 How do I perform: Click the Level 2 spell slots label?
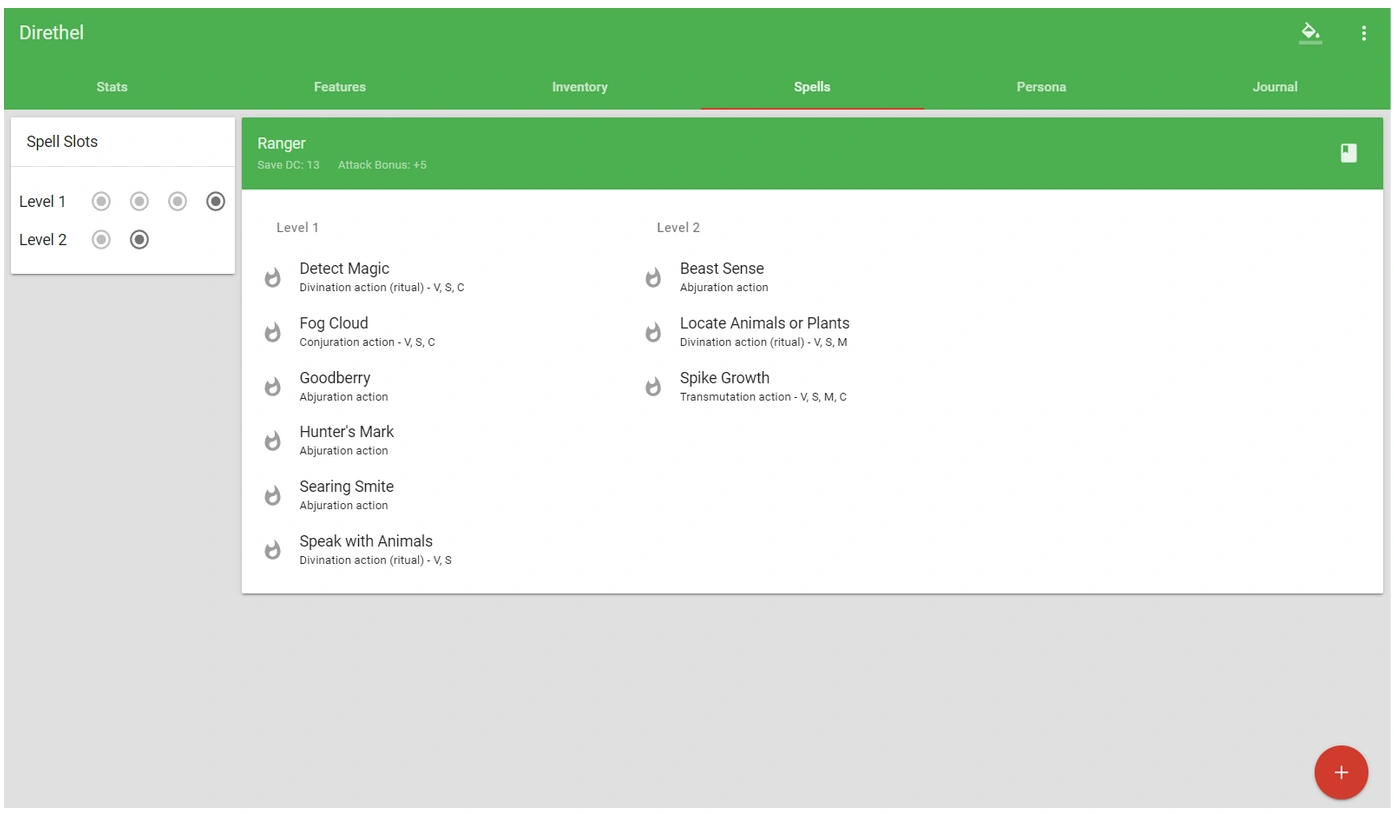click(x=42, y=240)
